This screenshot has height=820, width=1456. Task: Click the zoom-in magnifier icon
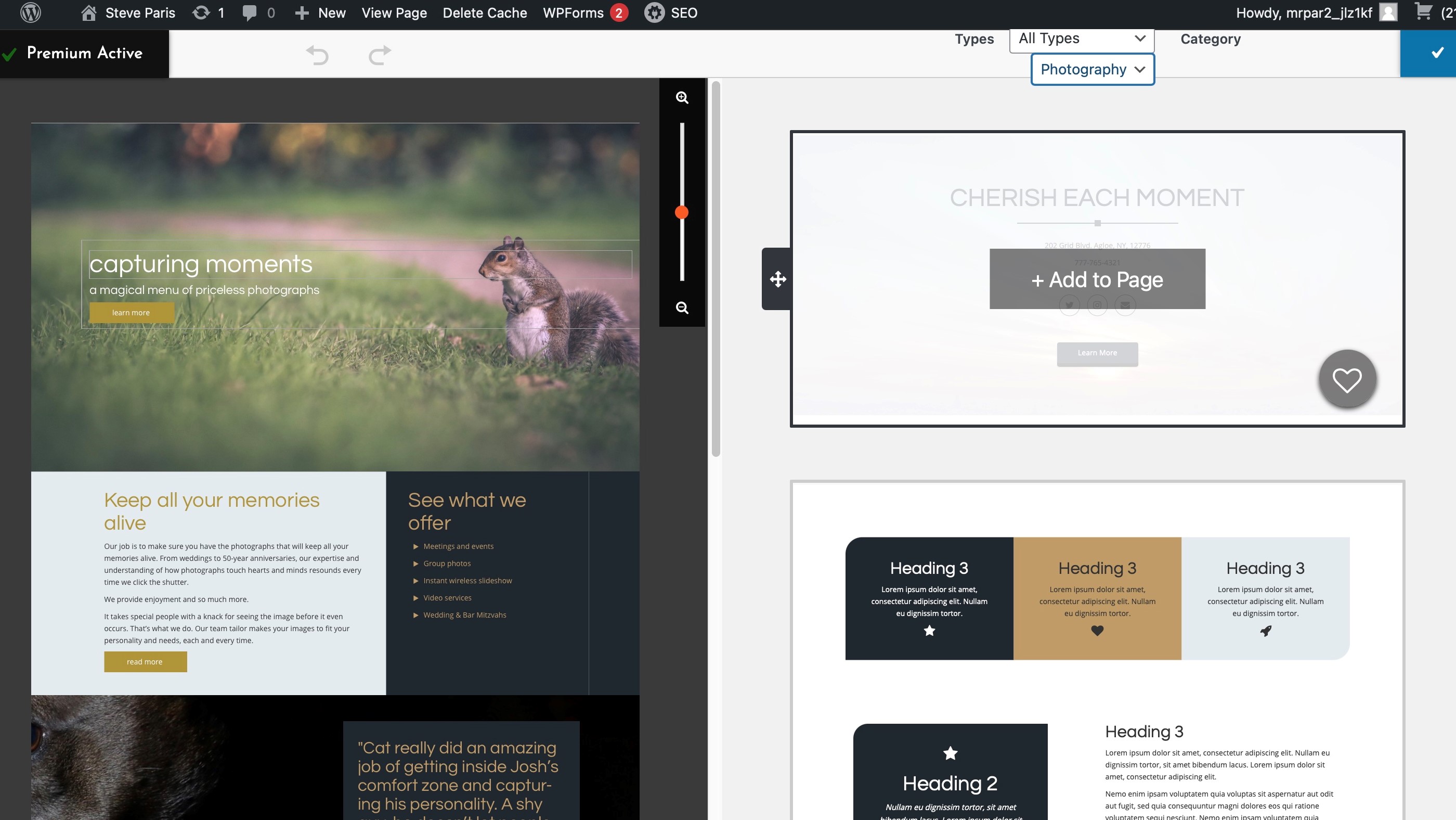[682, 97]
